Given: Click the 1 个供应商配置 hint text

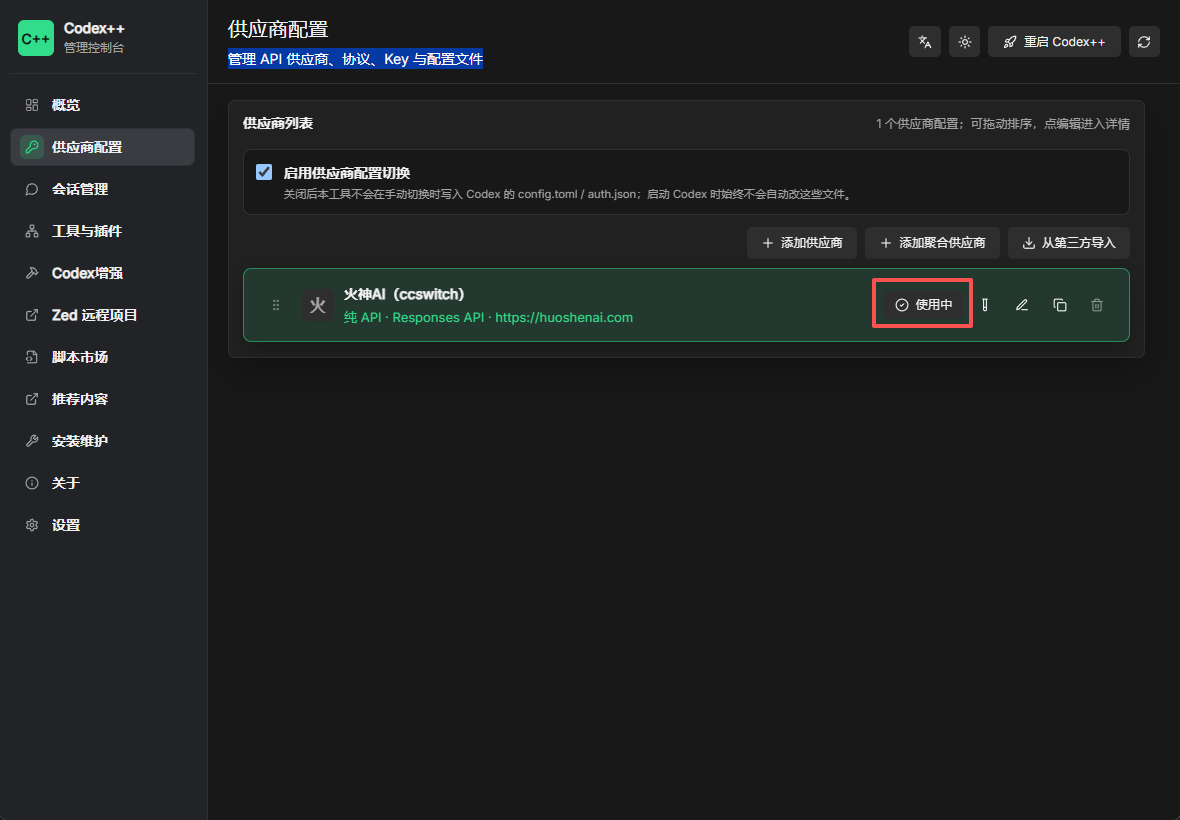Looking at the screenshot, I should 1002,123.
